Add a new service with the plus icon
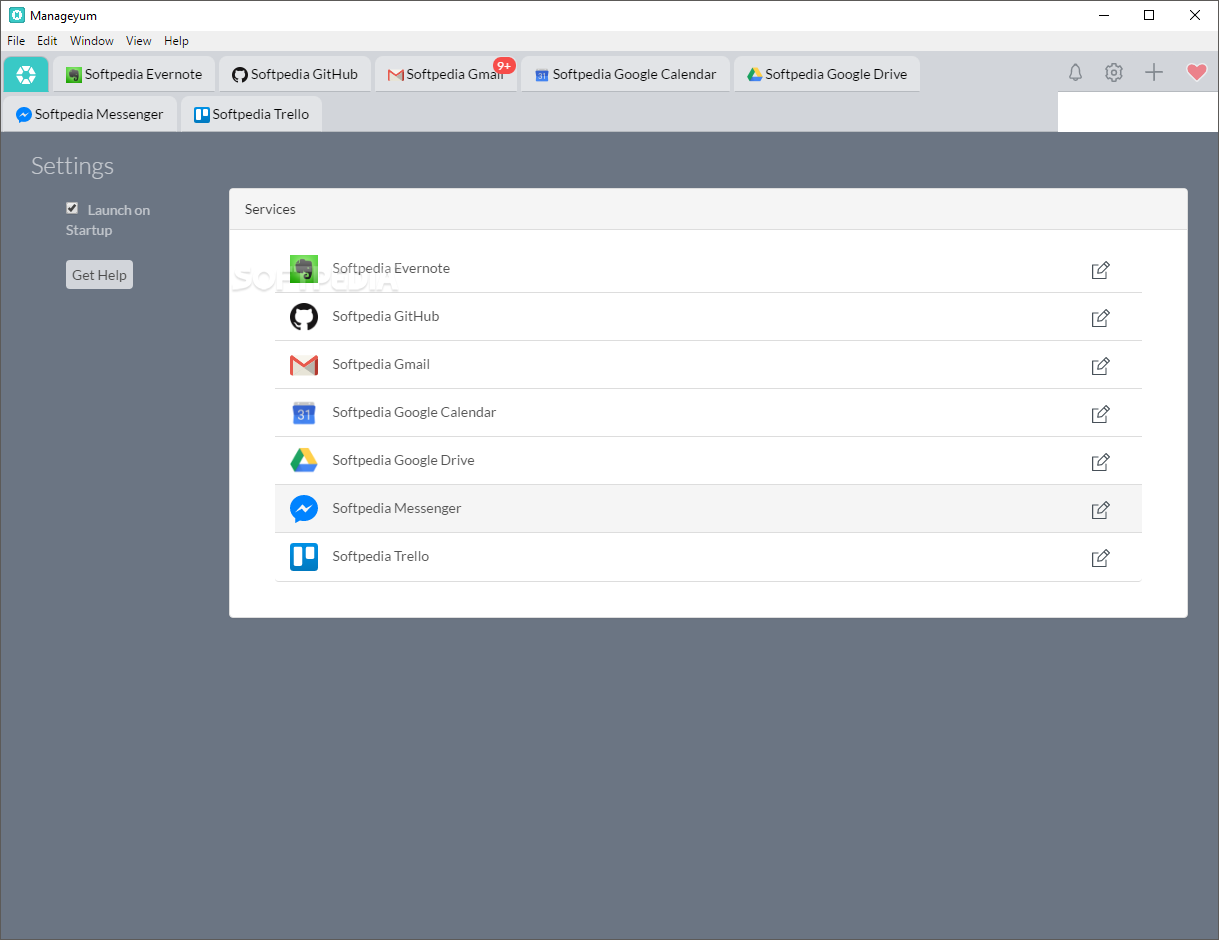 (1154, 73)
